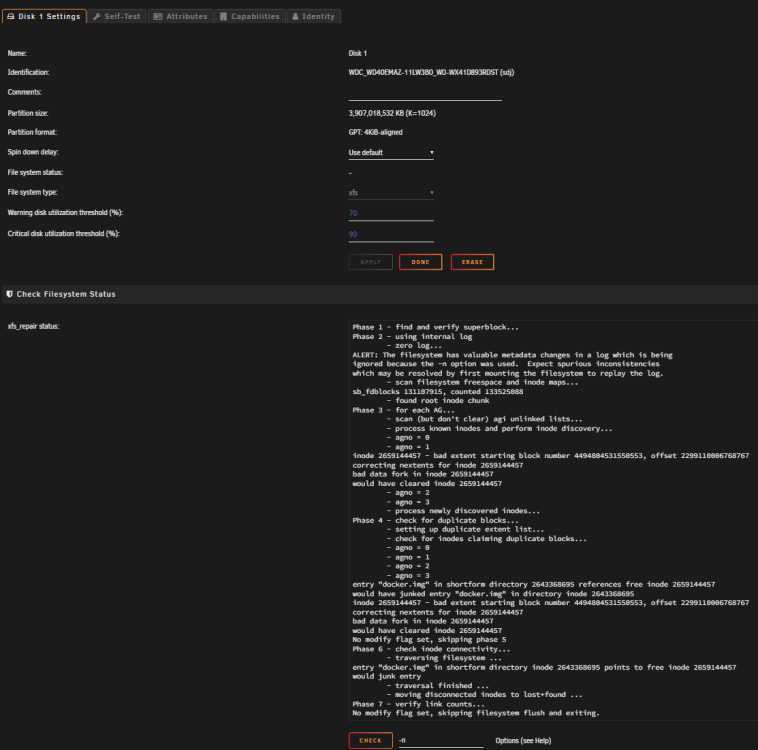Screen dimensions: 758x750
Task: Click the Done button
Action: (421, 262)
